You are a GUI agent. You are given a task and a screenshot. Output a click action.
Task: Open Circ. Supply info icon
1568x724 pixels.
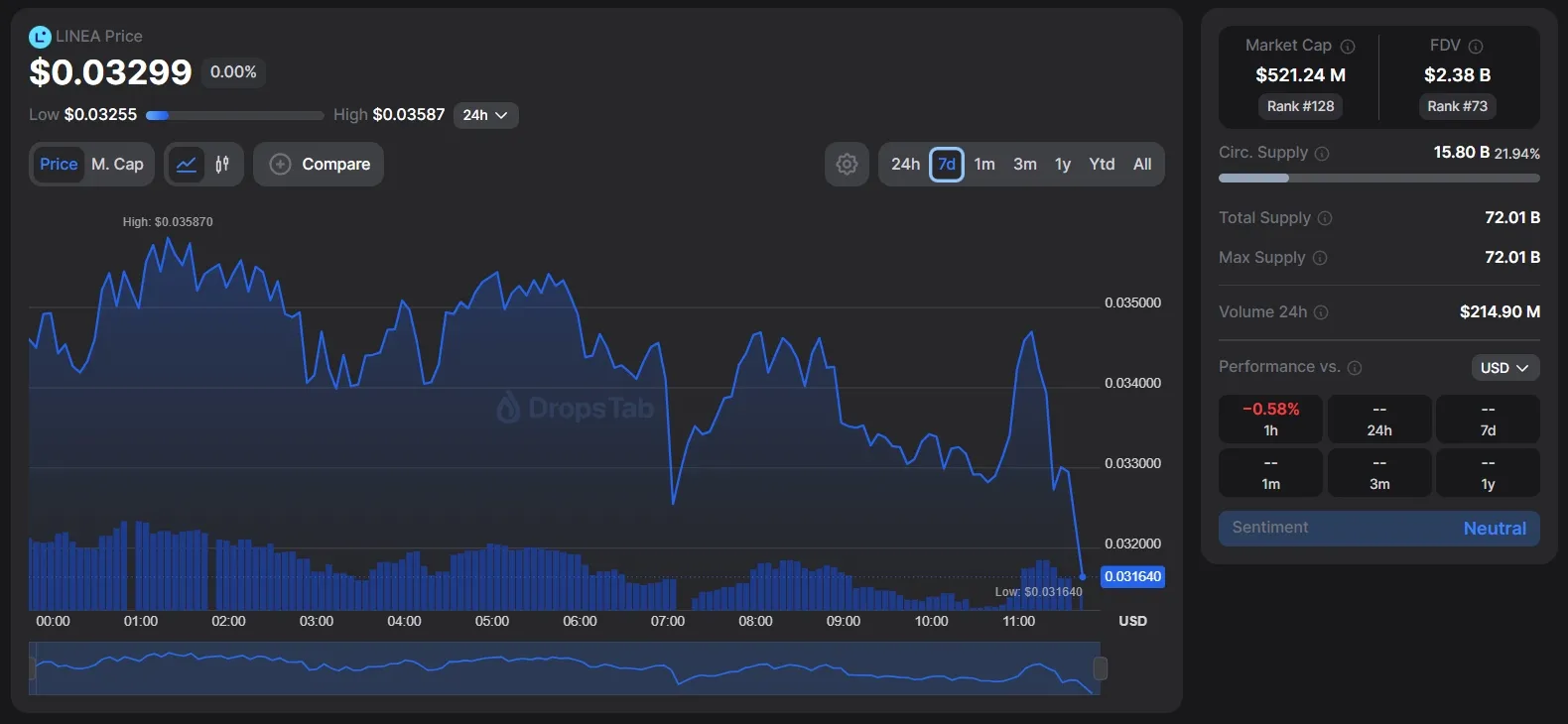pyautogui.click(x=1322, y=154)
